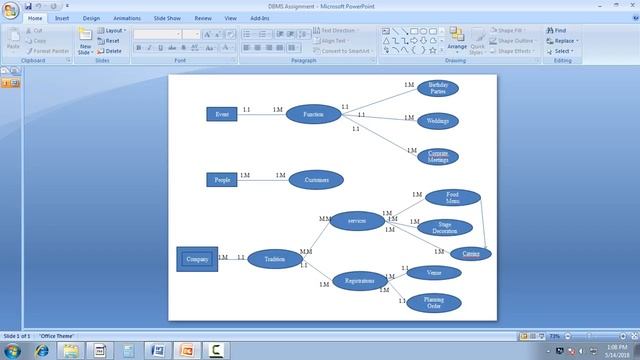This screenshot has width=640, height=360.
Task: Open the font name combo box
Action: click(157, 34)
